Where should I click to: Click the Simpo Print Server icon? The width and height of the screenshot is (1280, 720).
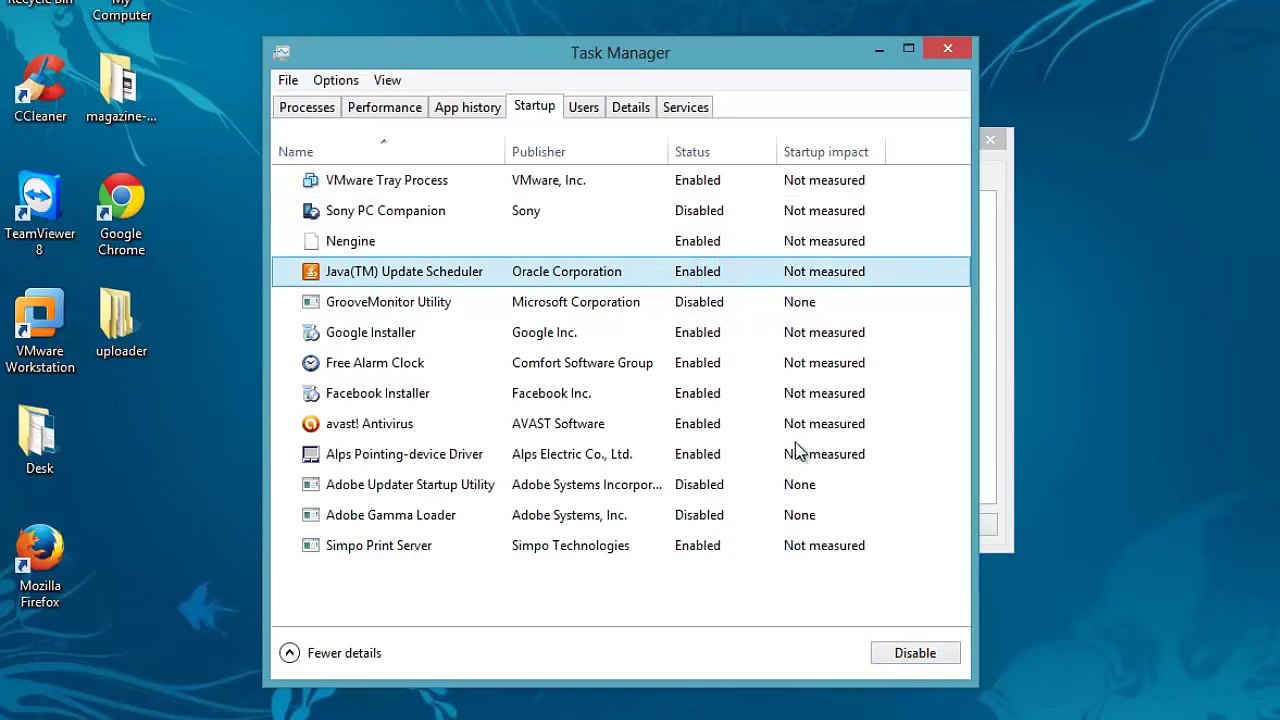click(311, 546)
